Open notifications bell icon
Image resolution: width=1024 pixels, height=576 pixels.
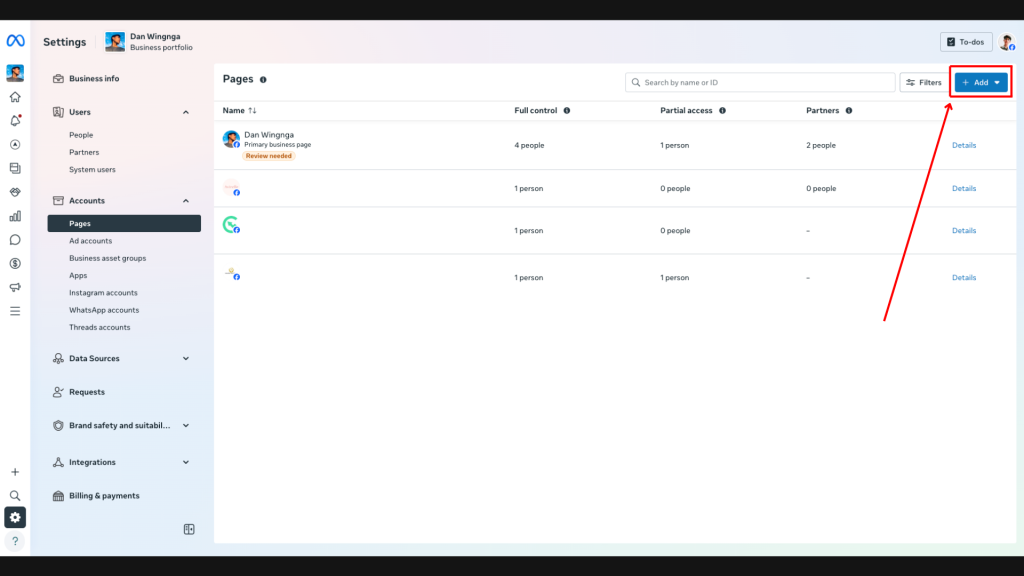15,121
